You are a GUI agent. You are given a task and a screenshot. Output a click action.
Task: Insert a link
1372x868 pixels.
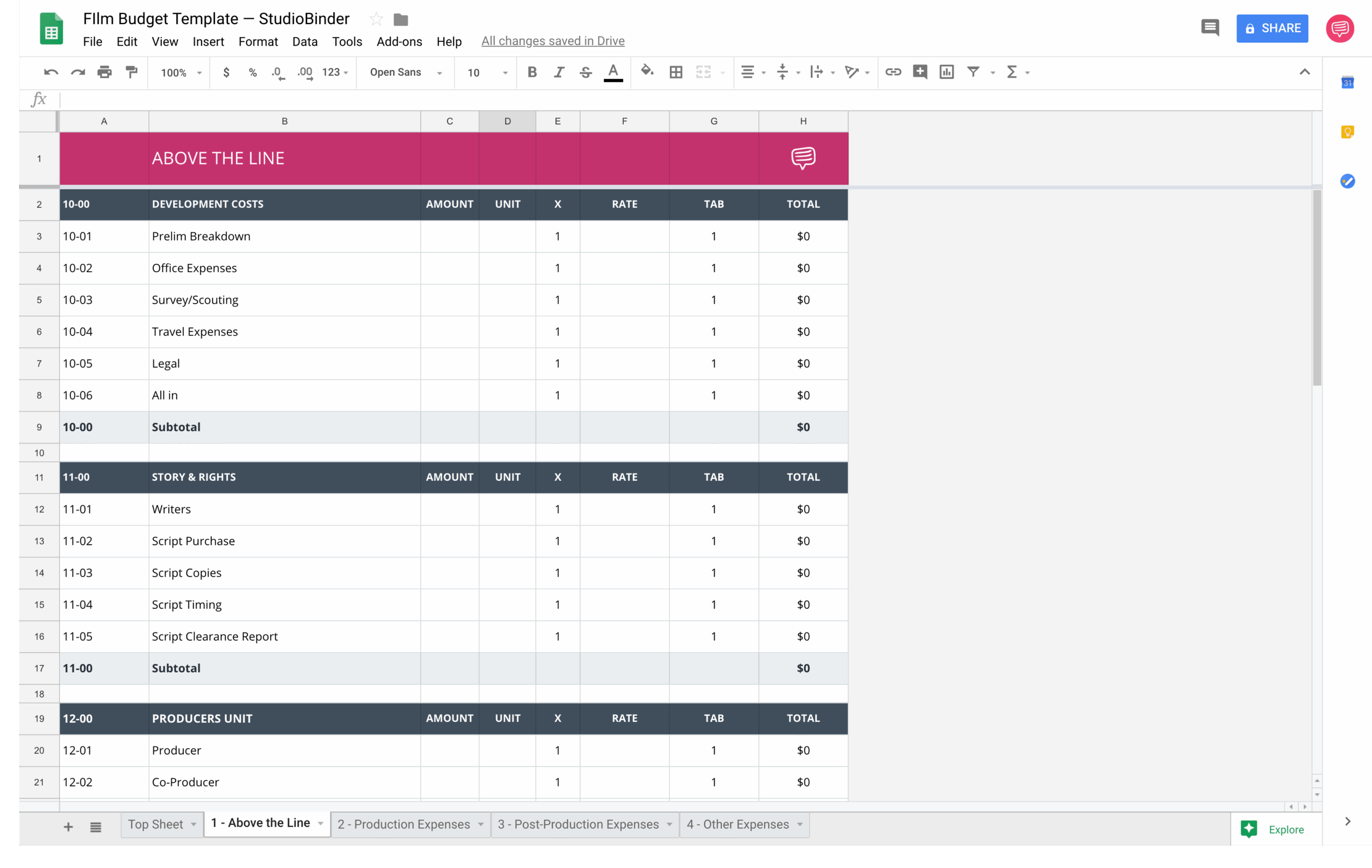(893, 72)
